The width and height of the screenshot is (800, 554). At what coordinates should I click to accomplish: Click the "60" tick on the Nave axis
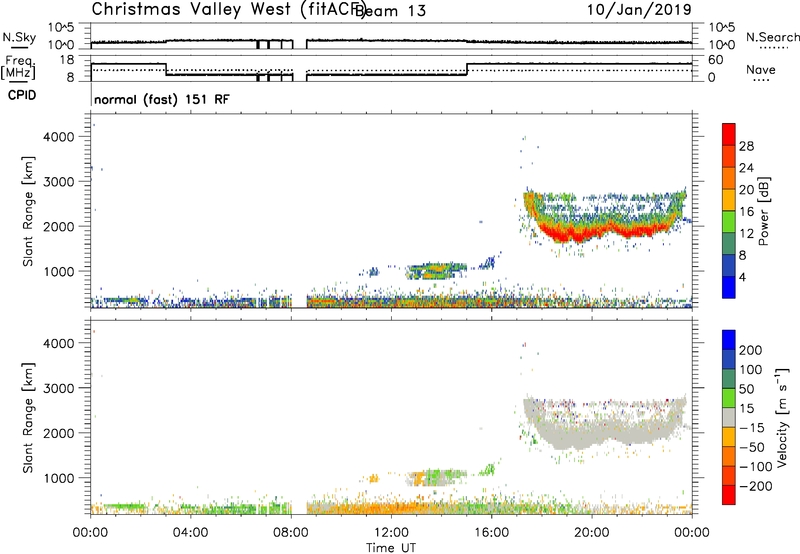(715, 60)
